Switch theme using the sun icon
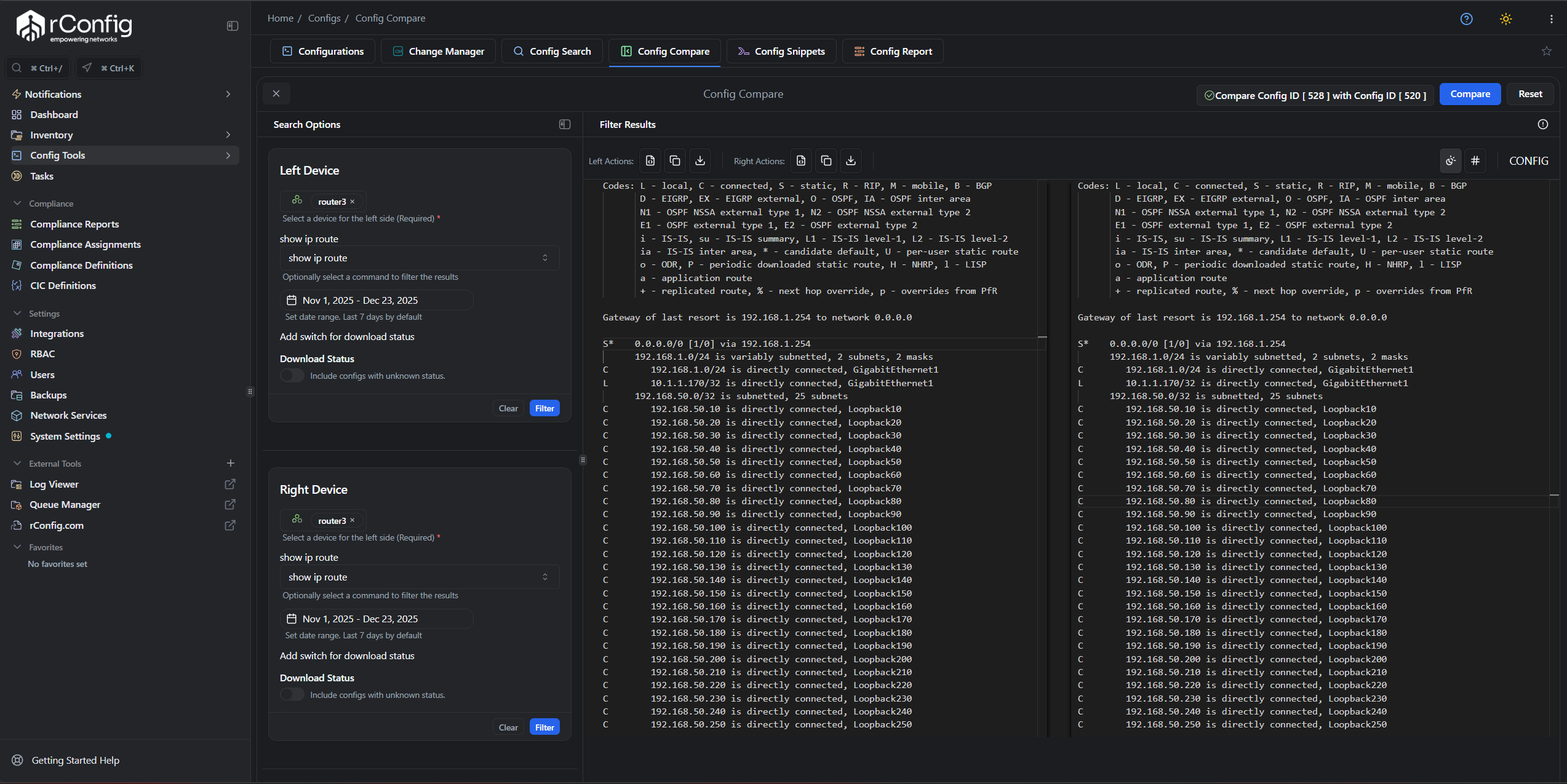The height and width of the screenshot is (784, 1567). click(1505, 18)
